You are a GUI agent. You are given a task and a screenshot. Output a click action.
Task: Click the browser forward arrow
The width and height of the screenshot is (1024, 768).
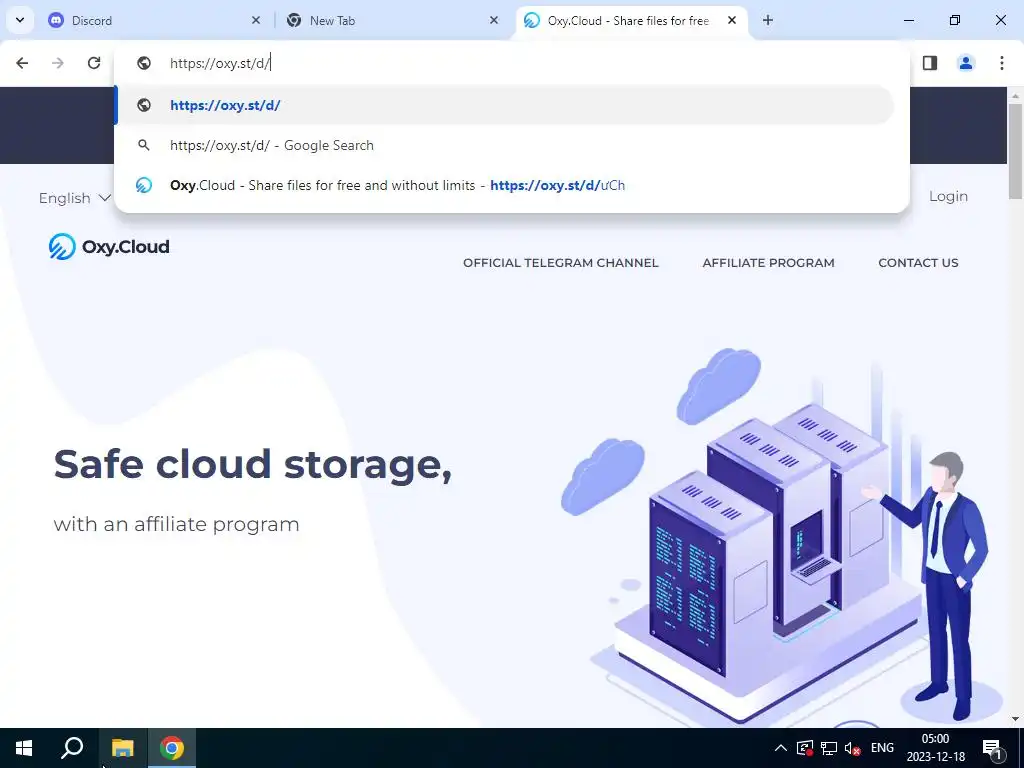point(58,63)
